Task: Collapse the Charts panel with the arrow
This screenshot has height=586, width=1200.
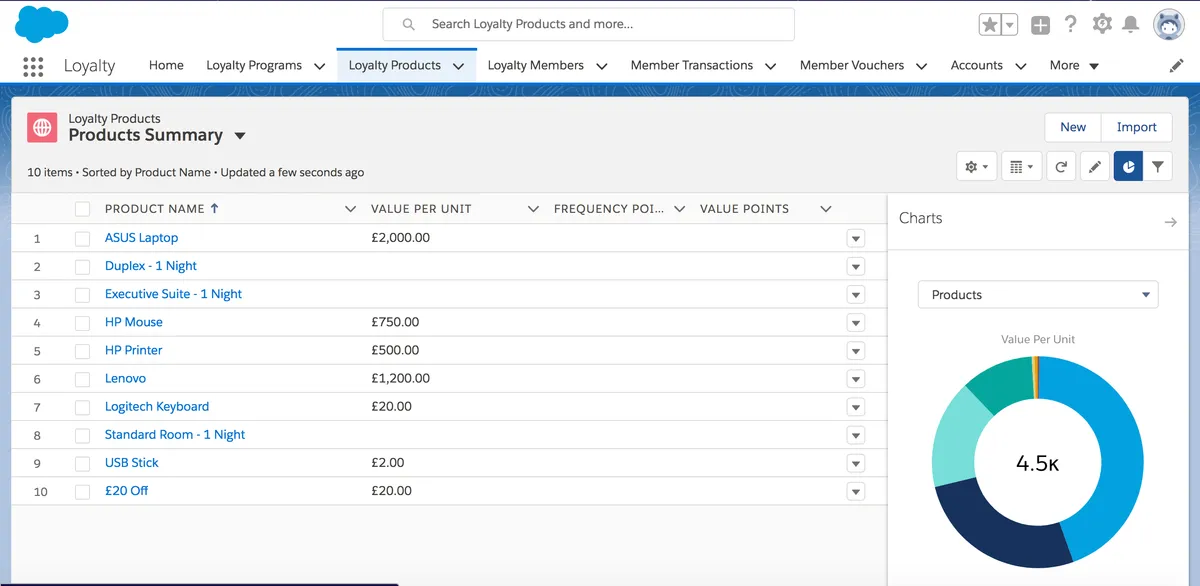Action: click(x=1170, y=222)
